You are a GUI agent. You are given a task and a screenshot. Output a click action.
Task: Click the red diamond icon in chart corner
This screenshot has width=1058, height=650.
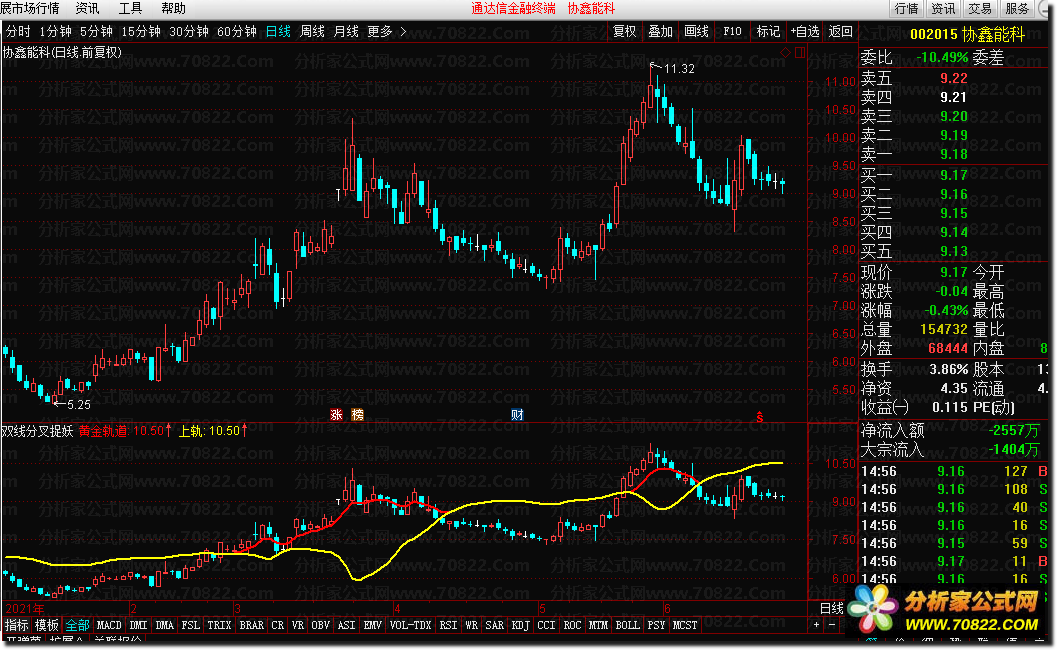pos(785,52)
